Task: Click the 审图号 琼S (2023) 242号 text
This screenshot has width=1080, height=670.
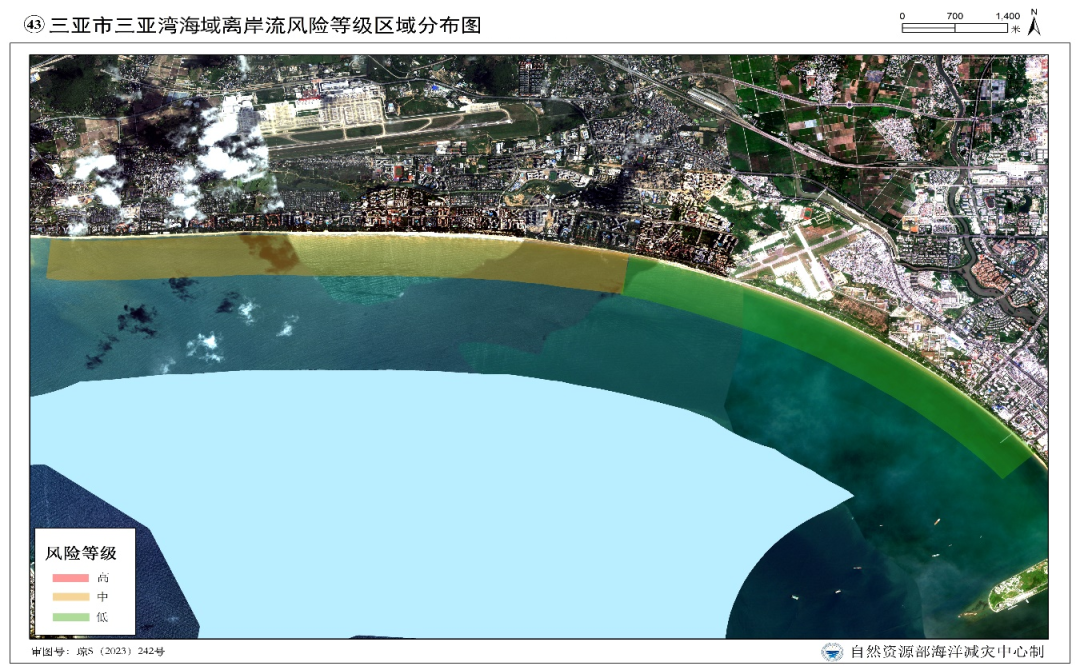Action: 98,651
